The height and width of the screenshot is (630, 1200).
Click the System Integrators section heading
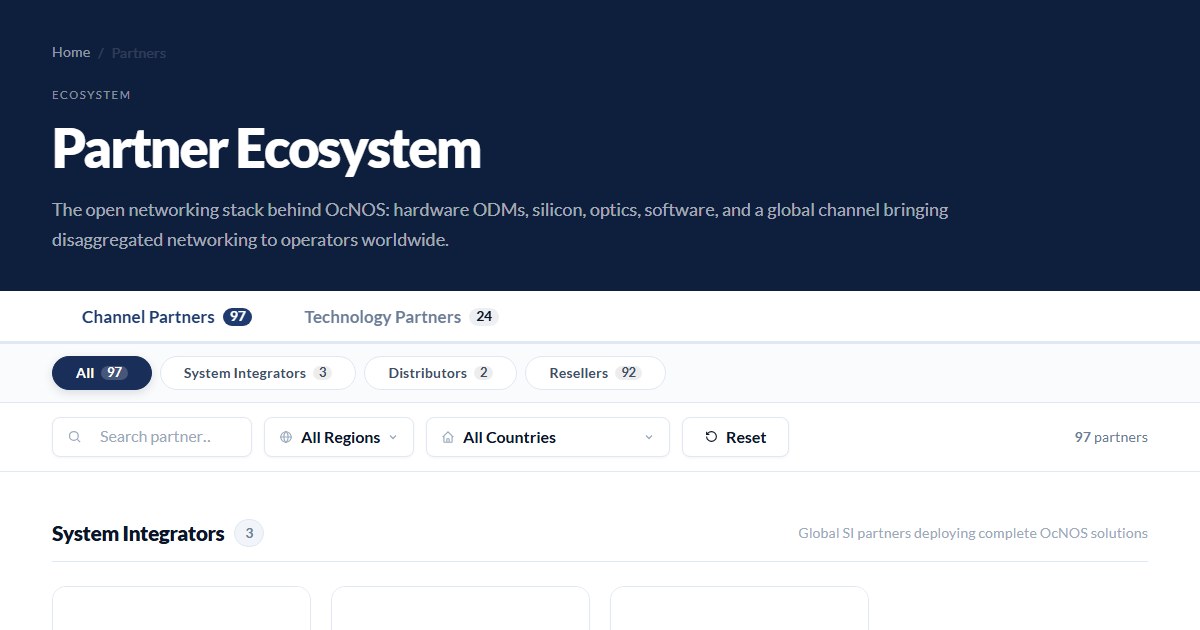coord(138,534)
